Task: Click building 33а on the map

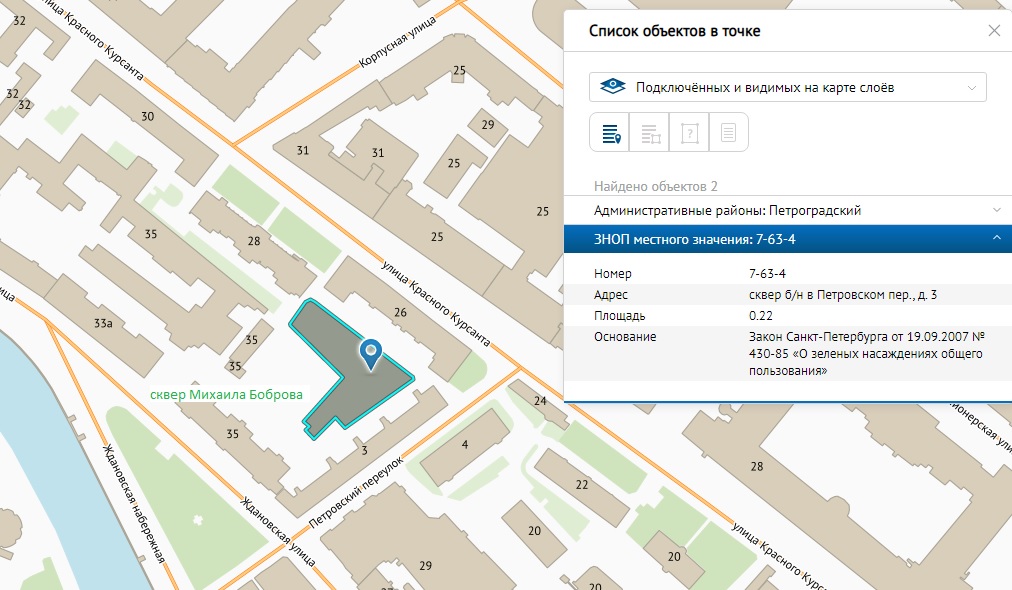Action: tap(102, 323)
